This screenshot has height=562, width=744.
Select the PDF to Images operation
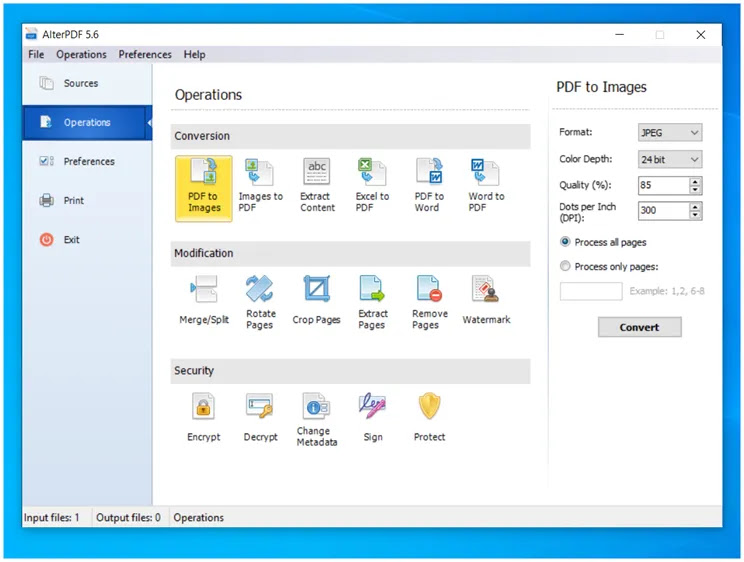click(x=204, y=188)
